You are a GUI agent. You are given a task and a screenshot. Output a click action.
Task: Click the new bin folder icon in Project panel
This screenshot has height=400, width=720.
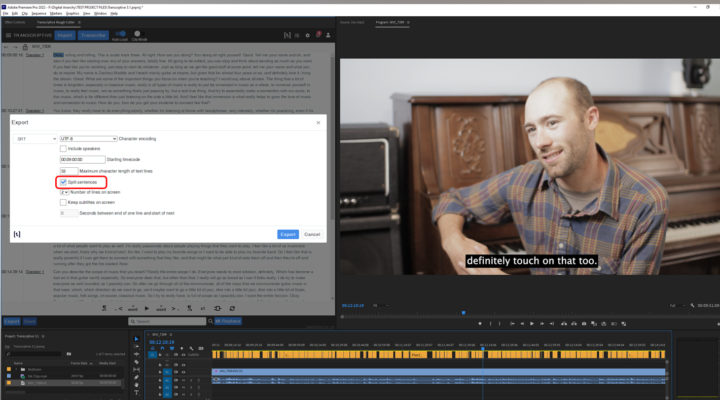[69, 354]
